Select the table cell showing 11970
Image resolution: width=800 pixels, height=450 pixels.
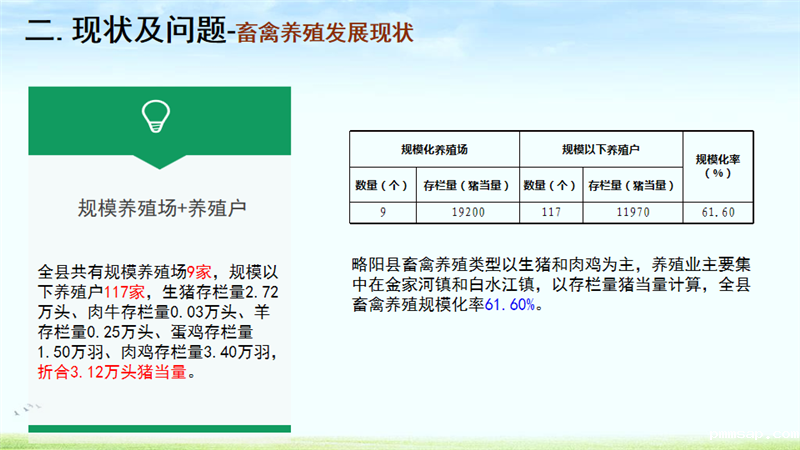[x=632, y=211]
